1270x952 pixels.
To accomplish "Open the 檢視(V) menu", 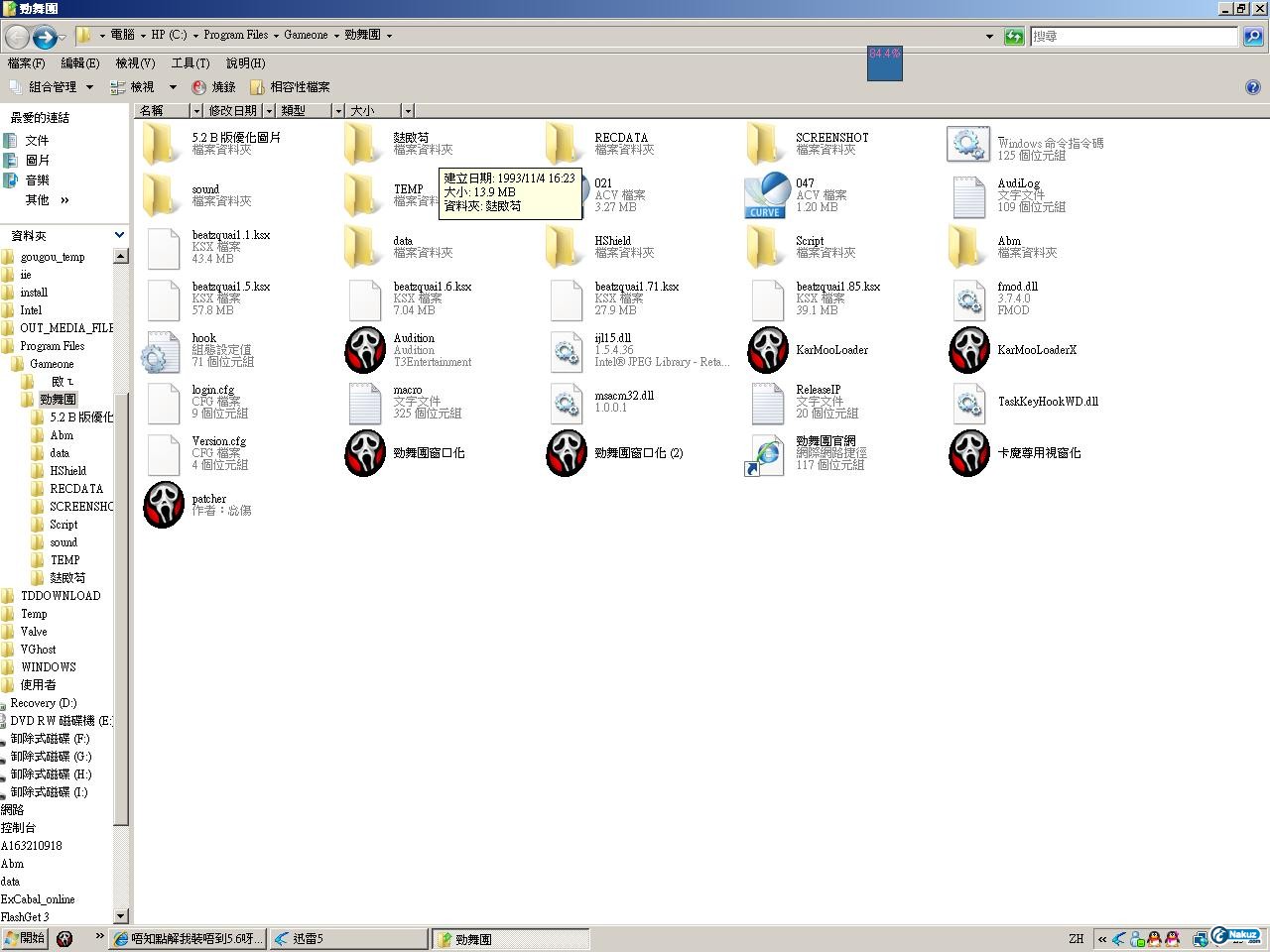I will (x=135, y=63).
